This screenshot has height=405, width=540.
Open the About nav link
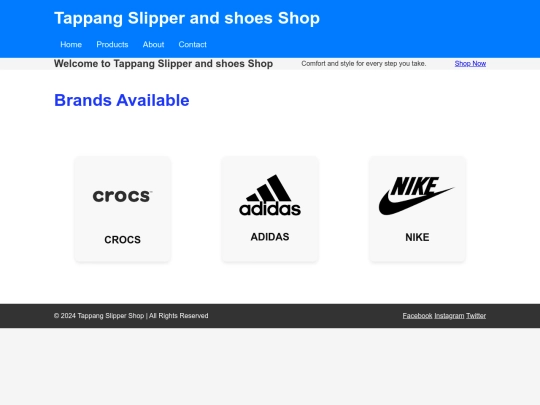[x=153, y=44]
